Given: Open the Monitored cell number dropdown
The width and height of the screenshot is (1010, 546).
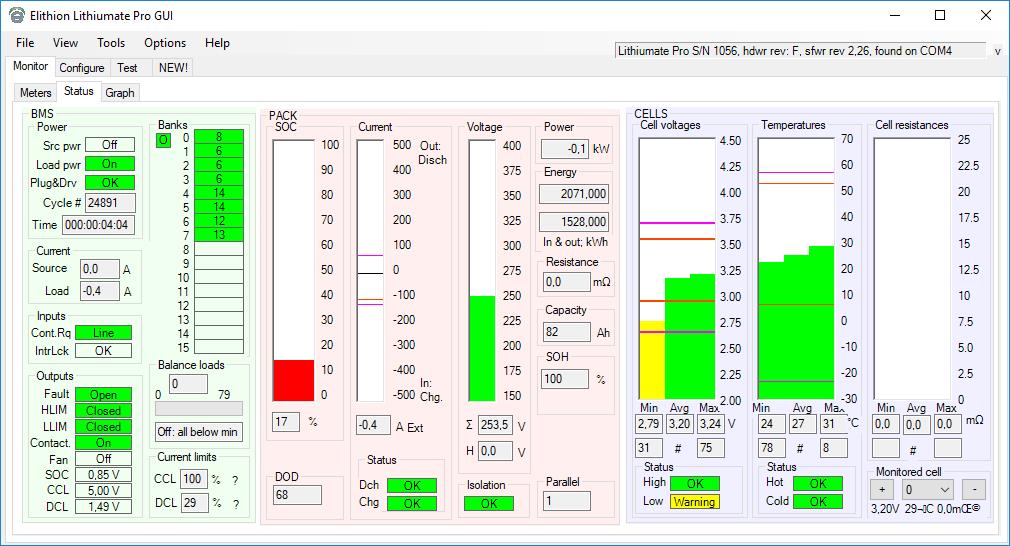Looking at the screenshot, I should (x=927, y=490).
